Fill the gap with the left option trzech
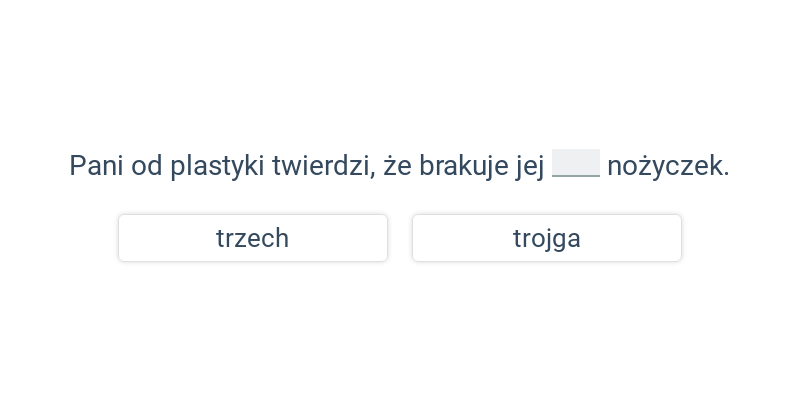Screen dimensions: 800x400 tap(253, 238)
